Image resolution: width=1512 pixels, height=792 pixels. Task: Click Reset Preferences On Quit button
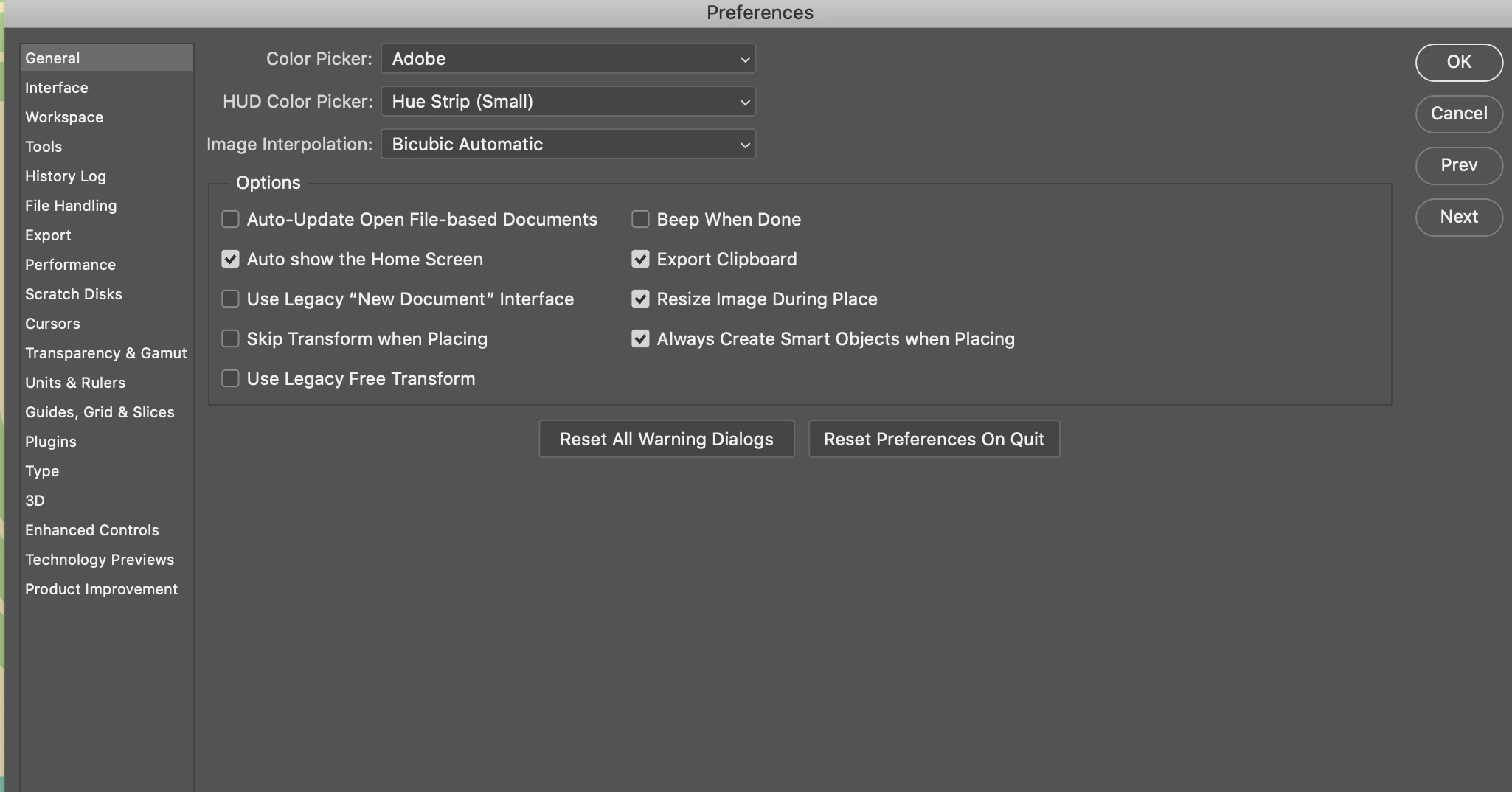click(934, 439)
